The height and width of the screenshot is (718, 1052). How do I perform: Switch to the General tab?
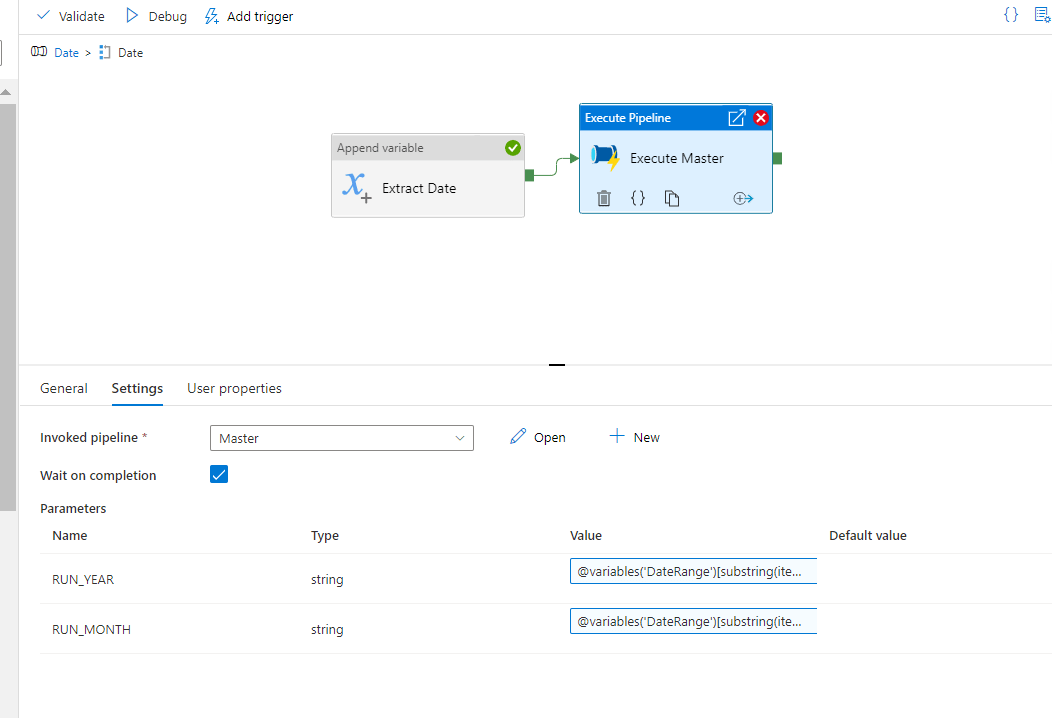point(63,388)
